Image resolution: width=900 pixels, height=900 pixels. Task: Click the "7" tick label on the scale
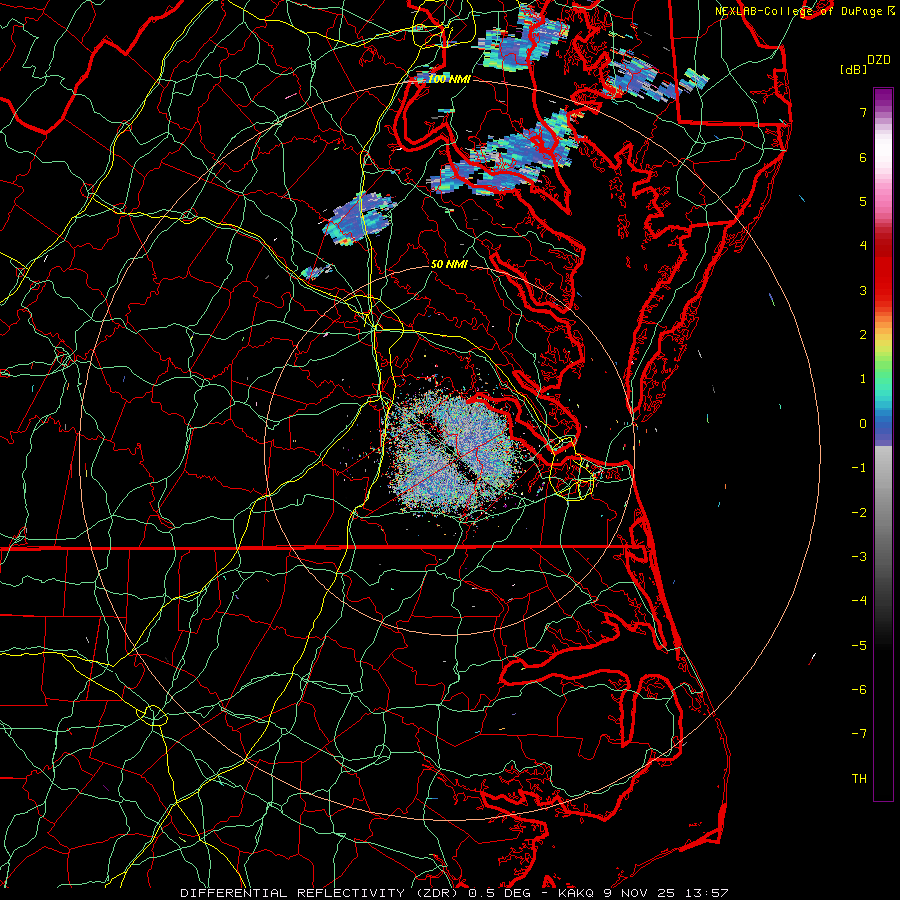pyautogui.click(x=863, y=112)
